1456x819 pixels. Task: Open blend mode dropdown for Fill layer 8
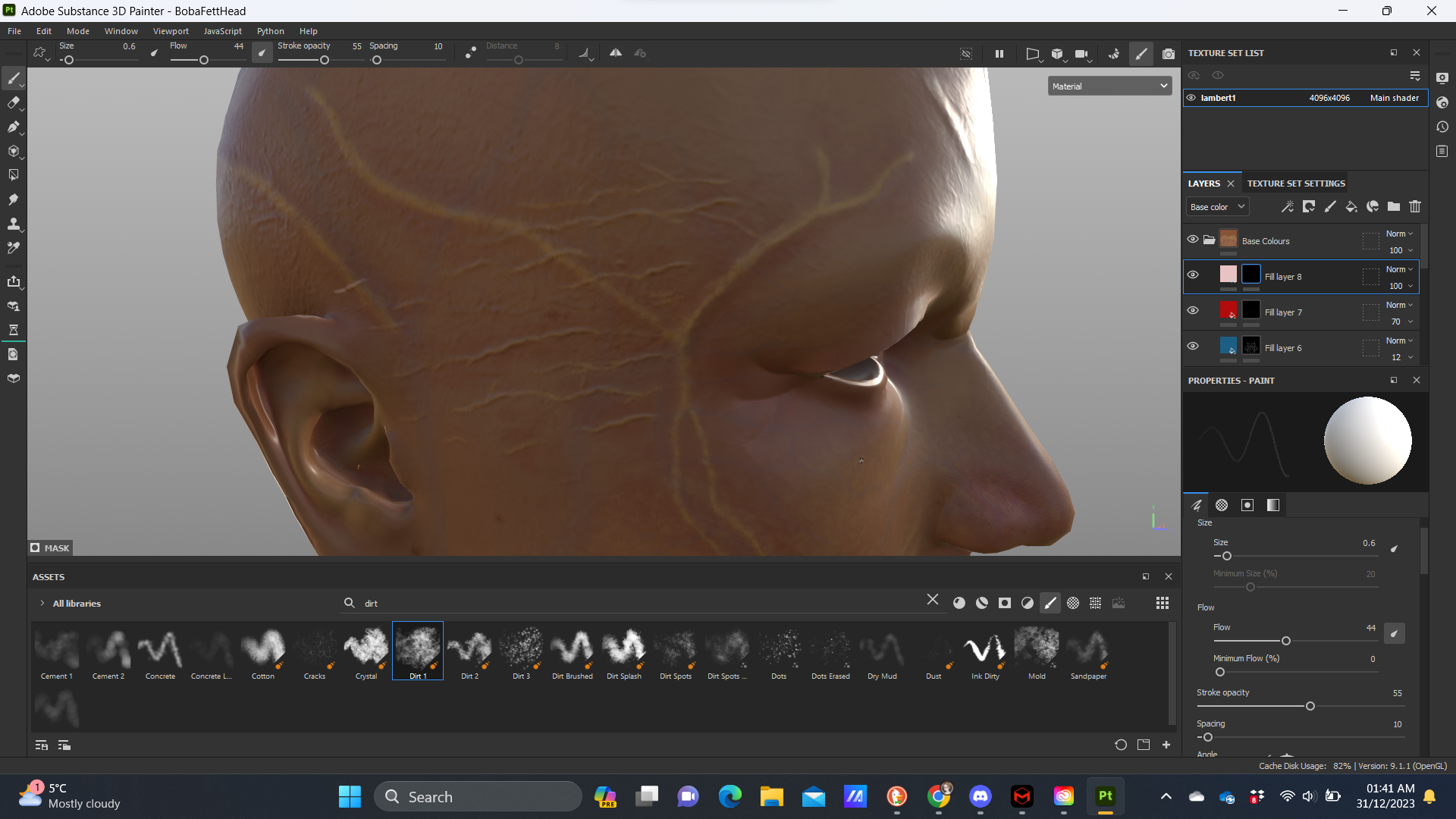click(x=1399, y=269)
